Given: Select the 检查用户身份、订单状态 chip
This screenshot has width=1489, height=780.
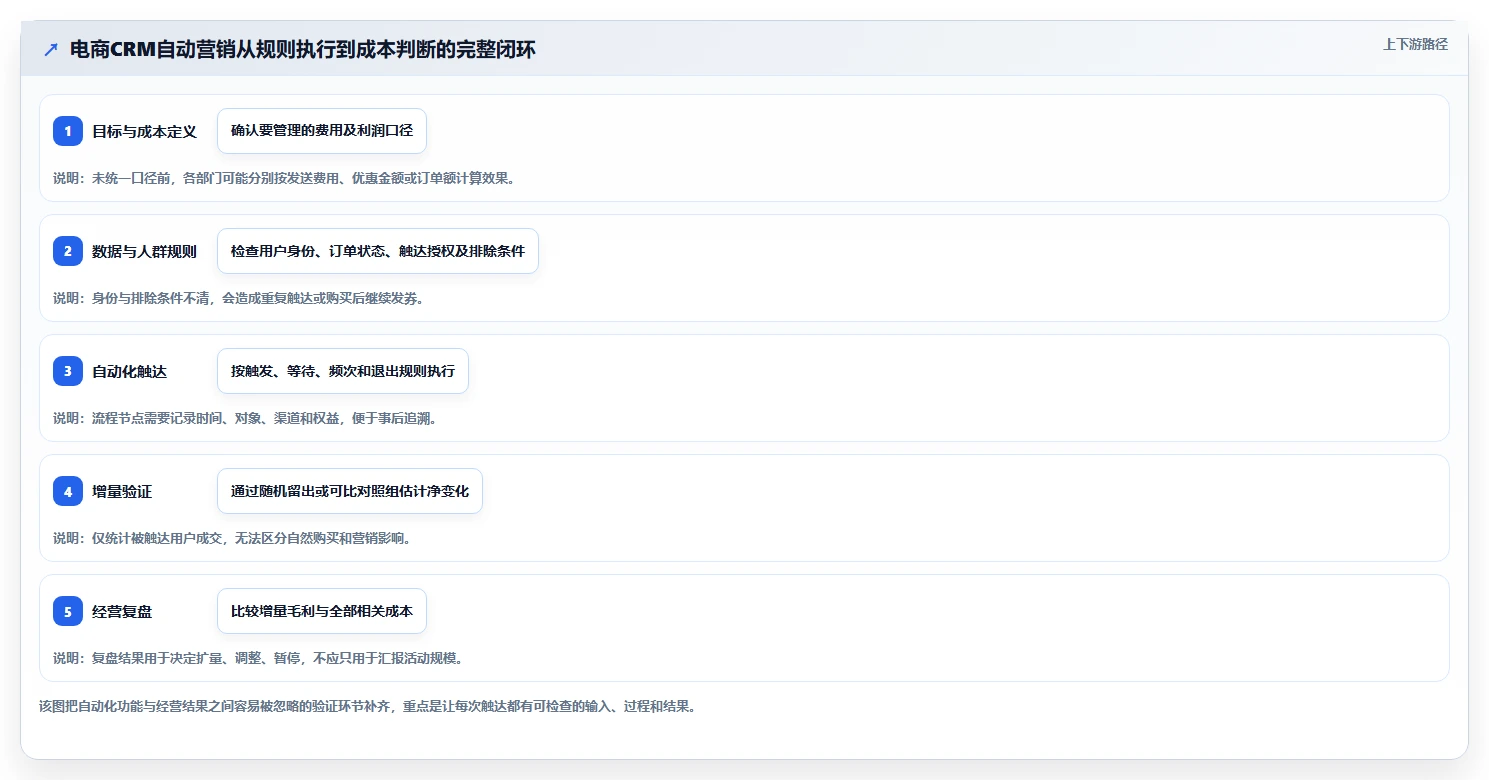Looking at the screenshot, I should (378, 251).
